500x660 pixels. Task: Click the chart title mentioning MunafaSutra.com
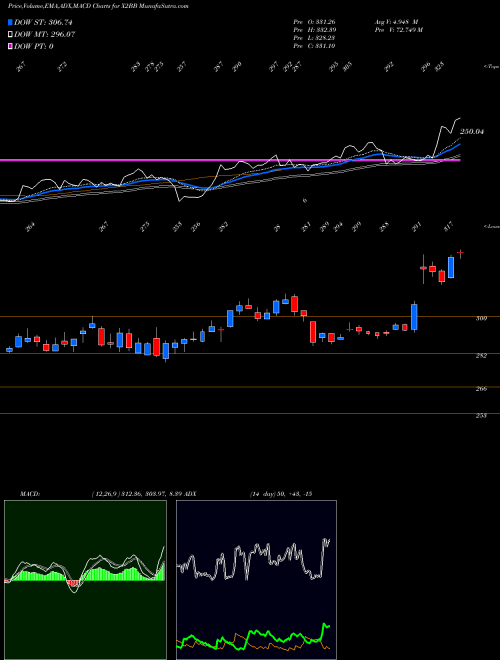tap(98, 7)
